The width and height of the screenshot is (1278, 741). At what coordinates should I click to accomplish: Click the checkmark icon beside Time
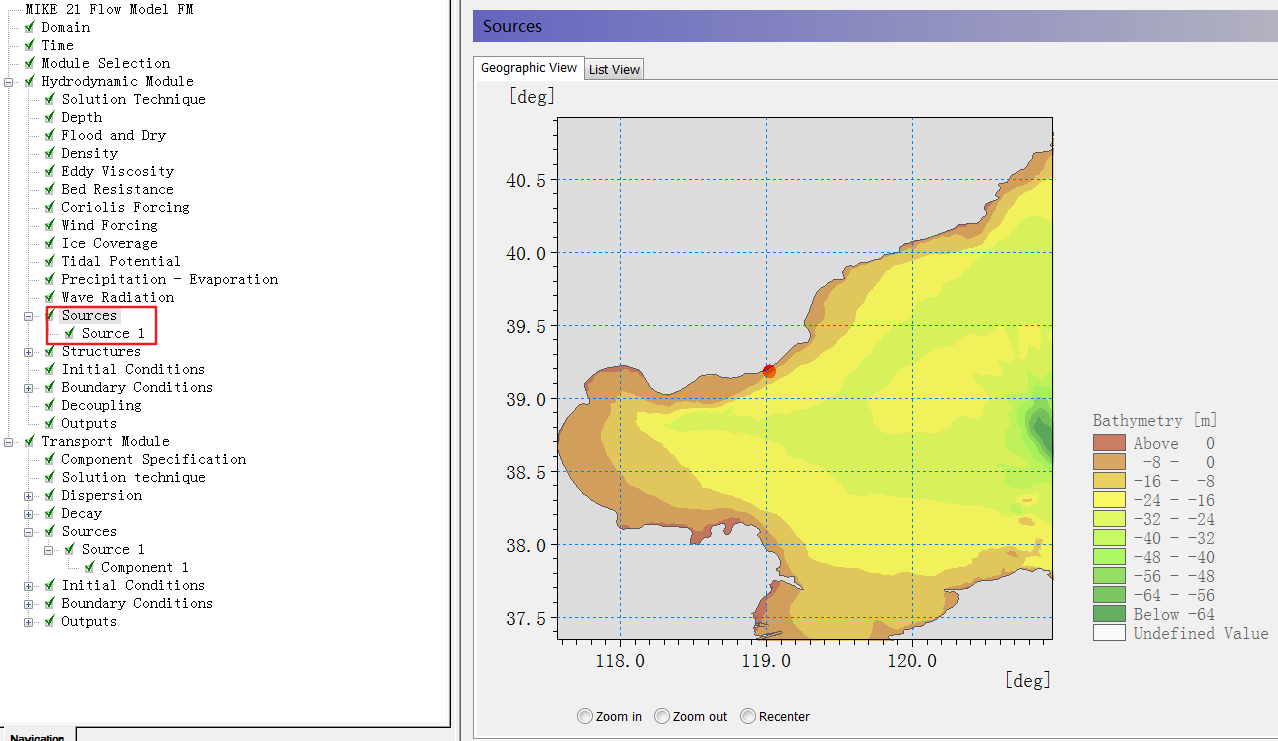(x=30, y=45)
